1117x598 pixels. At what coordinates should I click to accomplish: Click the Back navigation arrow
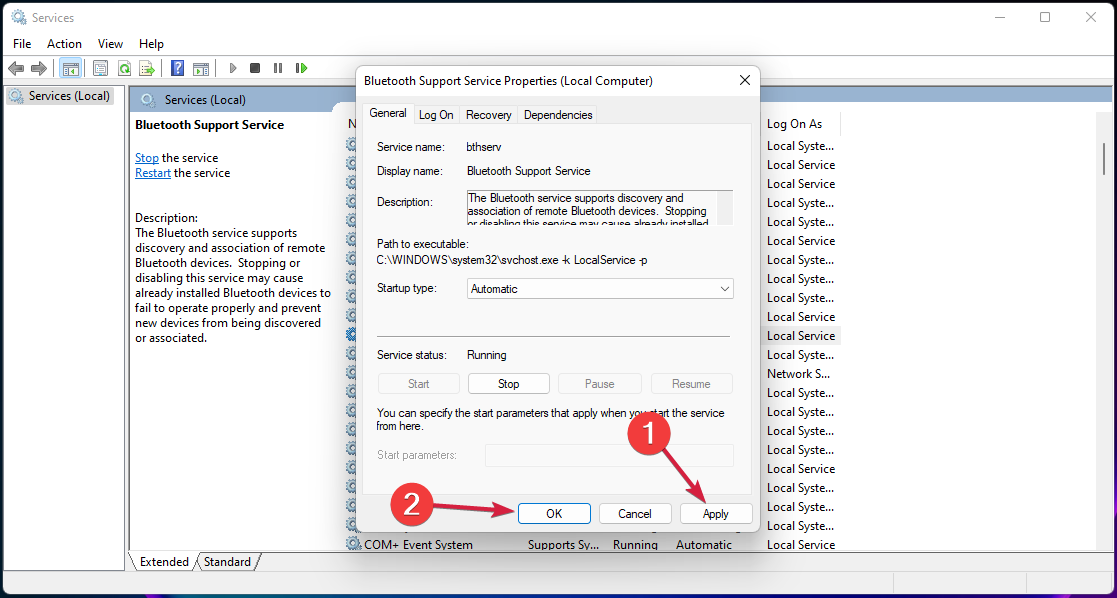point(16,67)
